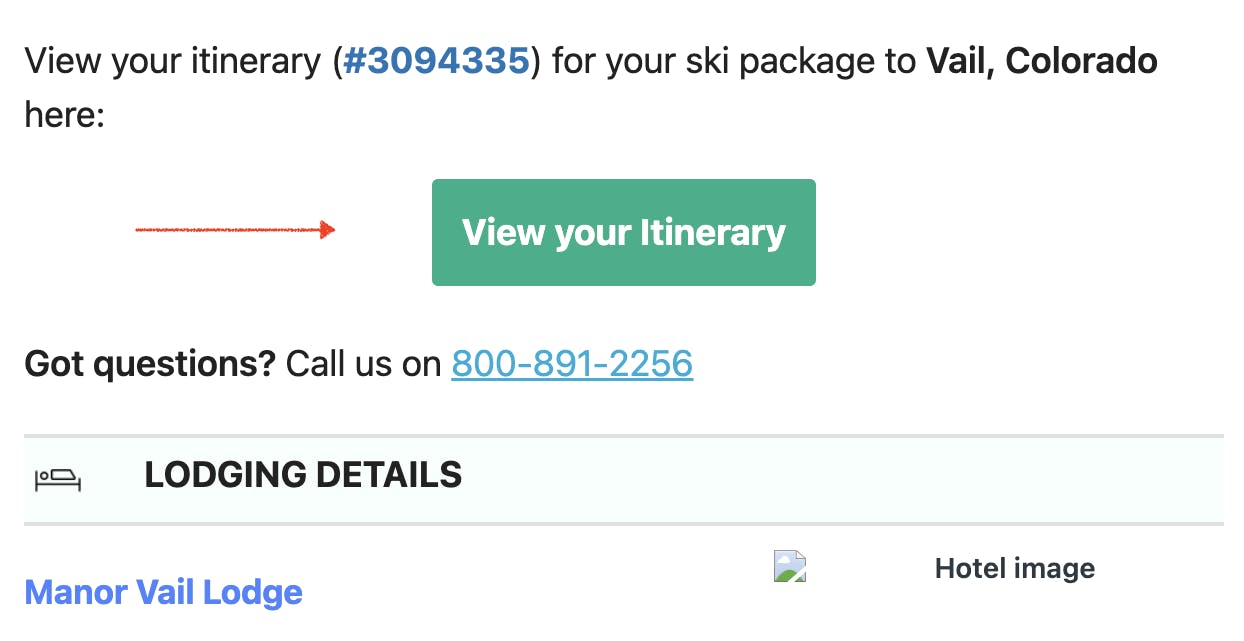Select the LODGING DETAILS section heading

pyautogui.click(x=303, y=475)
